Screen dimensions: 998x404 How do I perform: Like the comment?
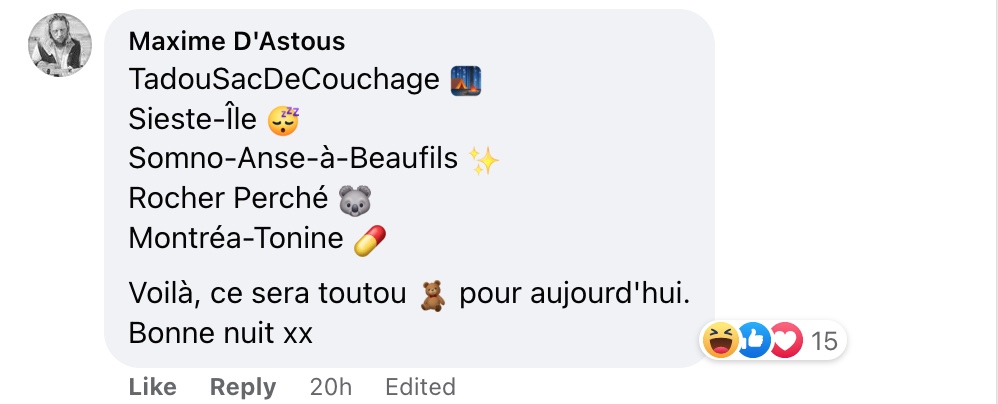[x=153, y=387]
